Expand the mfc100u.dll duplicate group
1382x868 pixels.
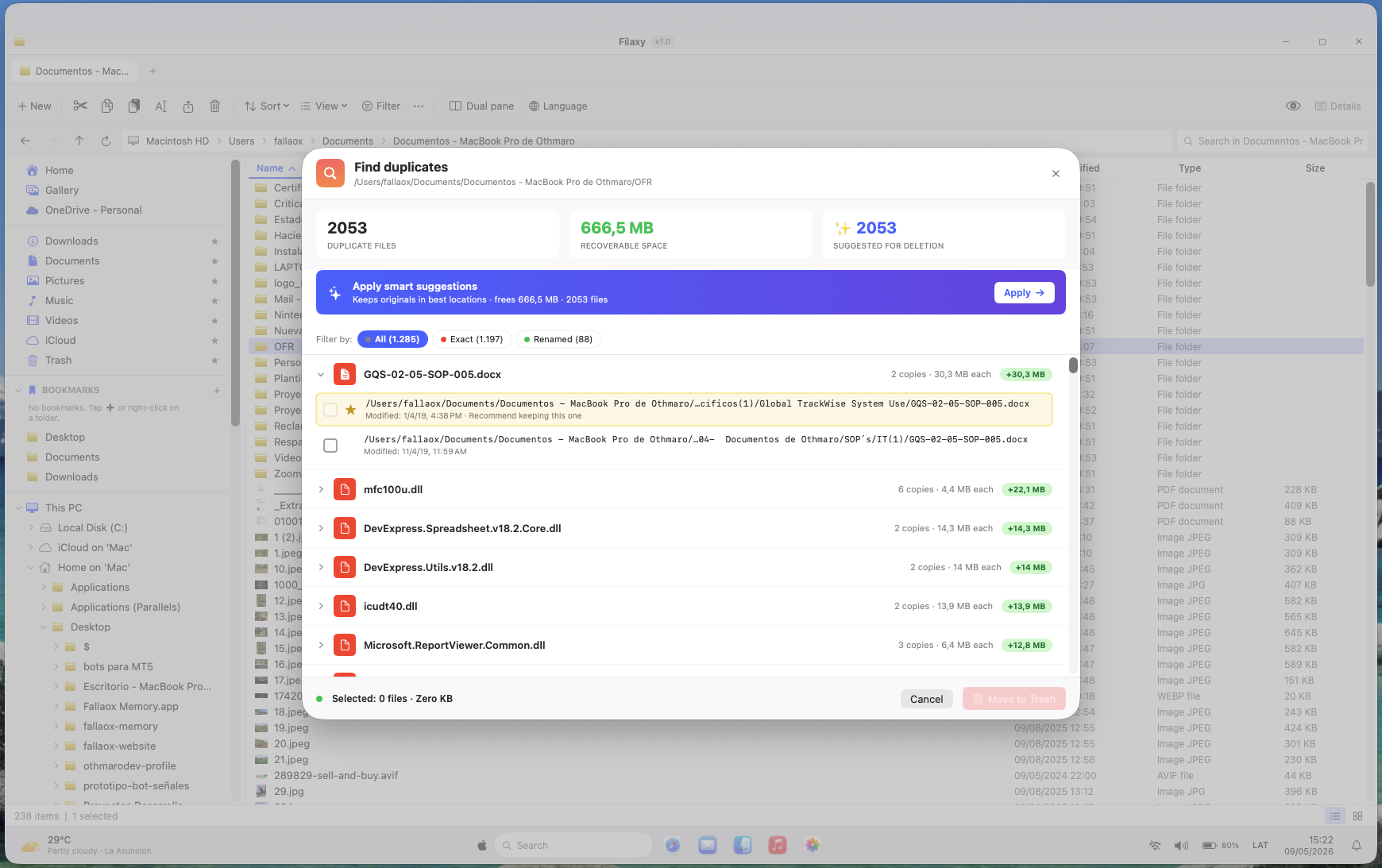321,489
